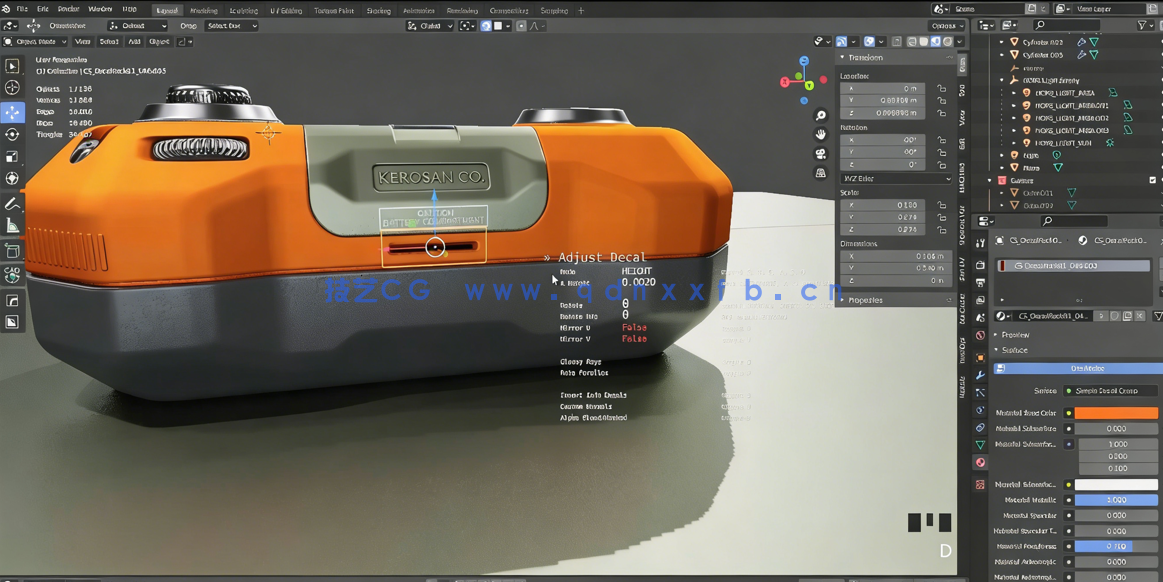
Task: Click the zoom magnifier icon beside the navigation gizmo
Action: [821, 116]
